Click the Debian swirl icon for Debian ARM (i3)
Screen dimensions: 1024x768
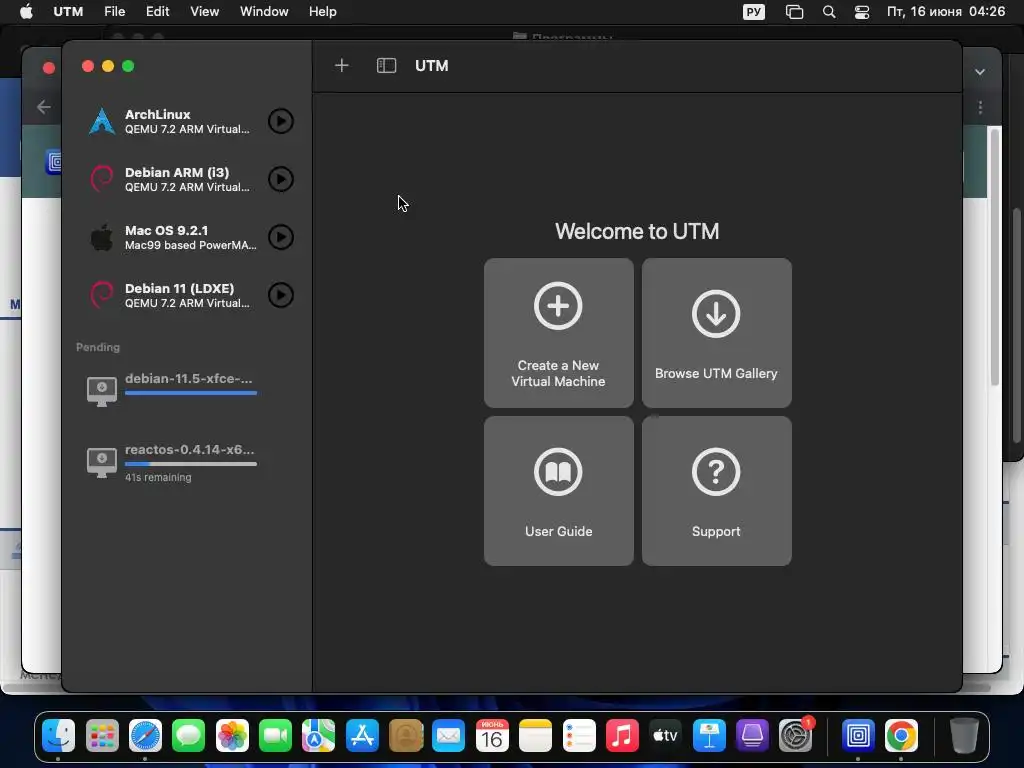pyautogui.click(x=102, y=179)
